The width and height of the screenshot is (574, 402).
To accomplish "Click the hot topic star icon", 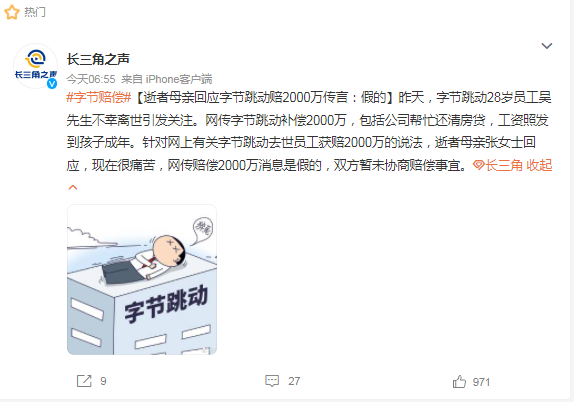I will (12, 12).
